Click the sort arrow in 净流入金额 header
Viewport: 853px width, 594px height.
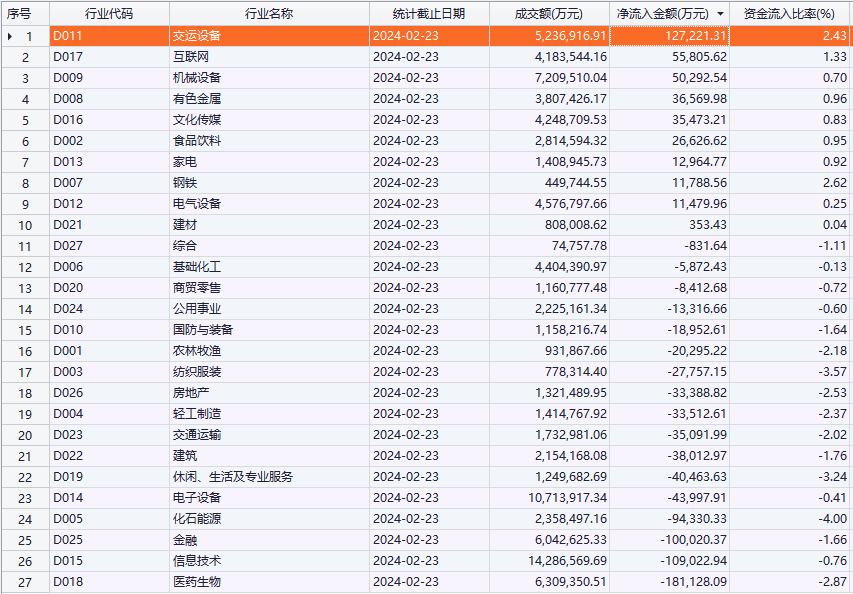pos(720,14)
